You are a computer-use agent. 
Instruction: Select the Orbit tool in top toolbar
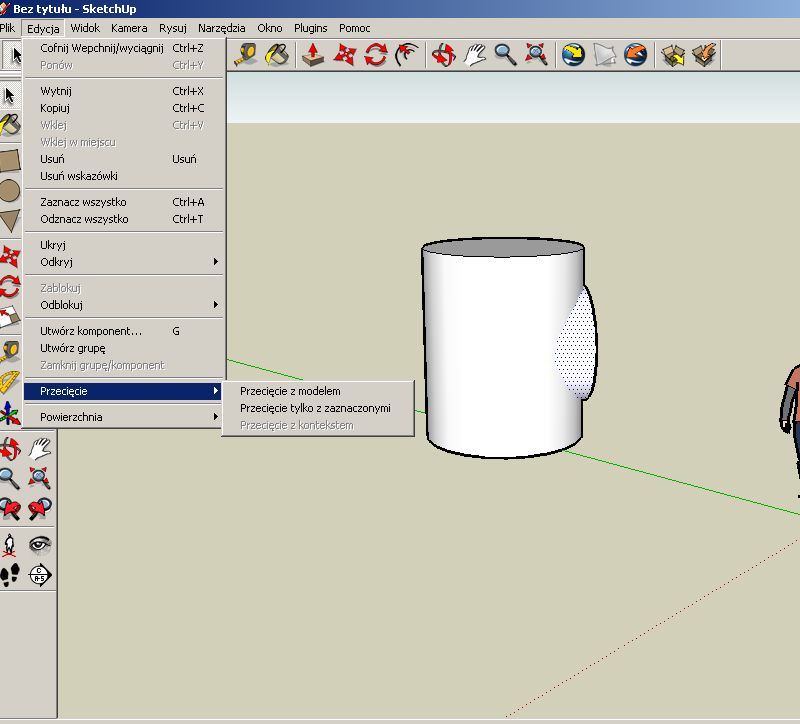pyautogui.click(x=443, y=54)
